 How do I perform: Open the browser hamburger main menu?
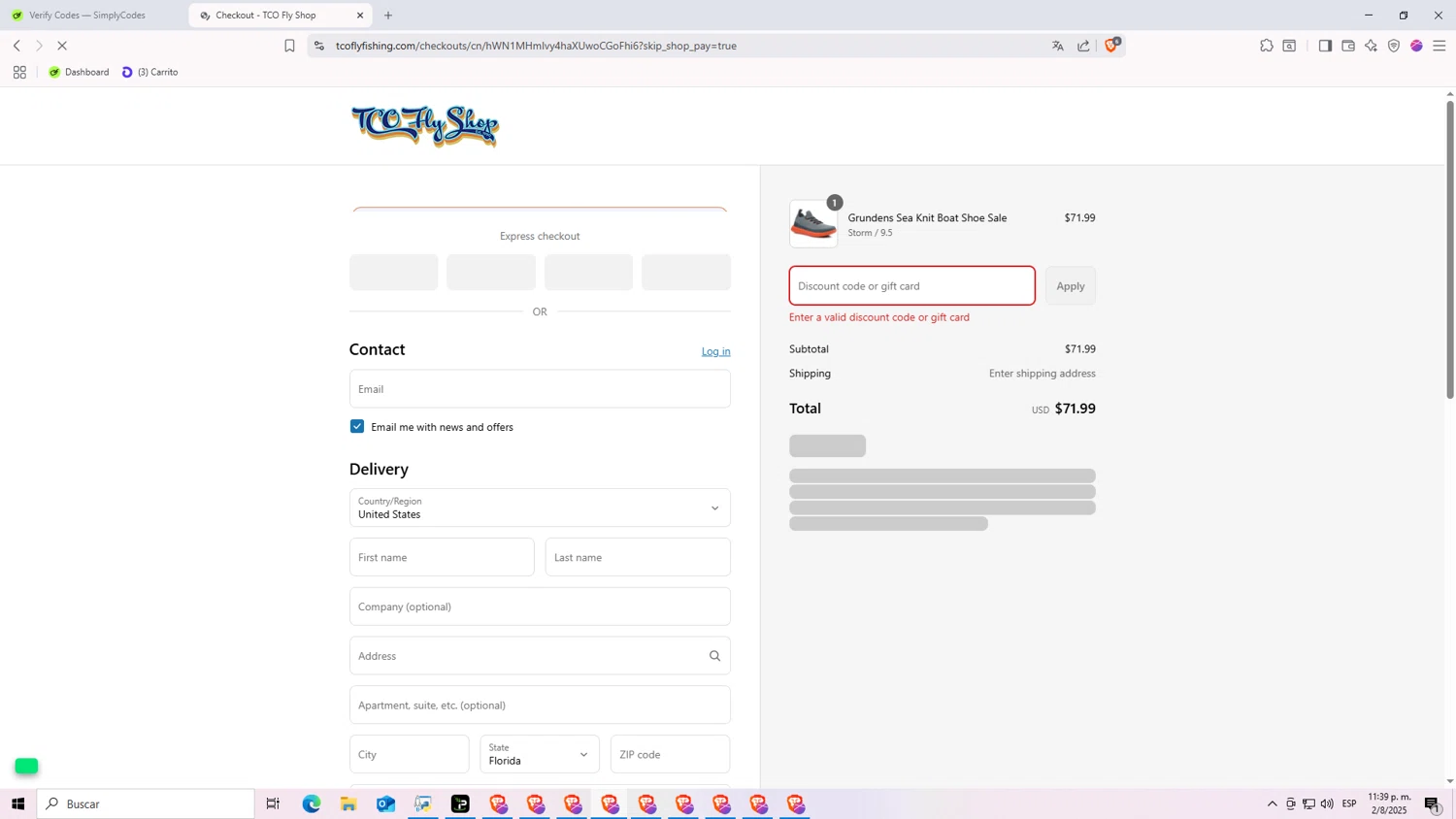tap(1439, 46)
